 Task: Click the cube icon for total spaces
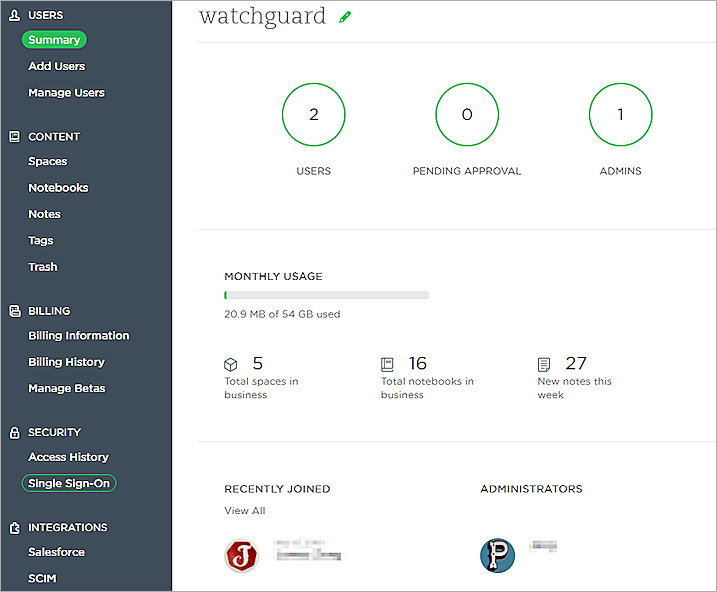[231, 364]
